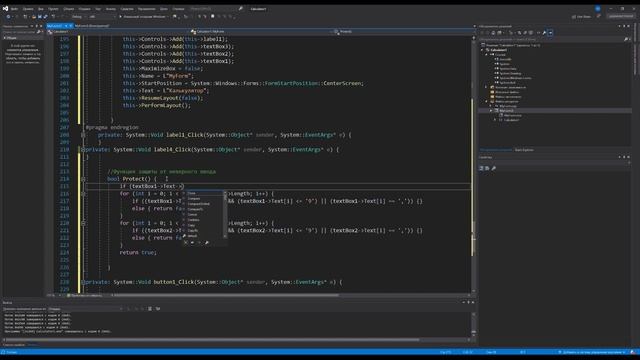Screen dimensions: 640x360
Task: Collapse button1_Click function at line 228
Action: tap(83, 282)
